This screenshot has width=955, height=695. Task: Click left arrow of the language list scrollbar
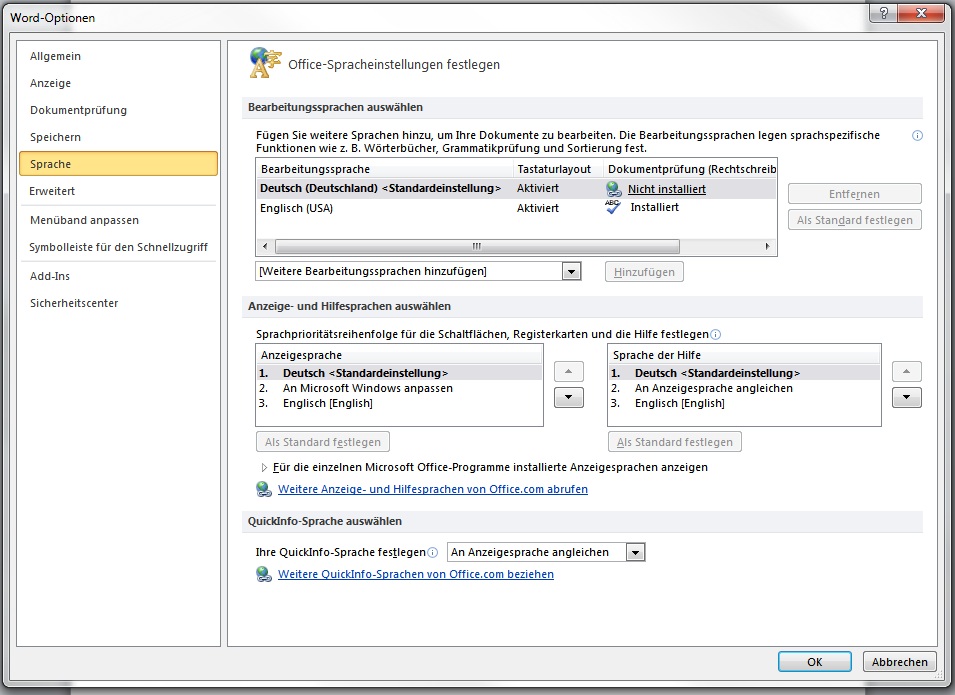click(265, 247)
